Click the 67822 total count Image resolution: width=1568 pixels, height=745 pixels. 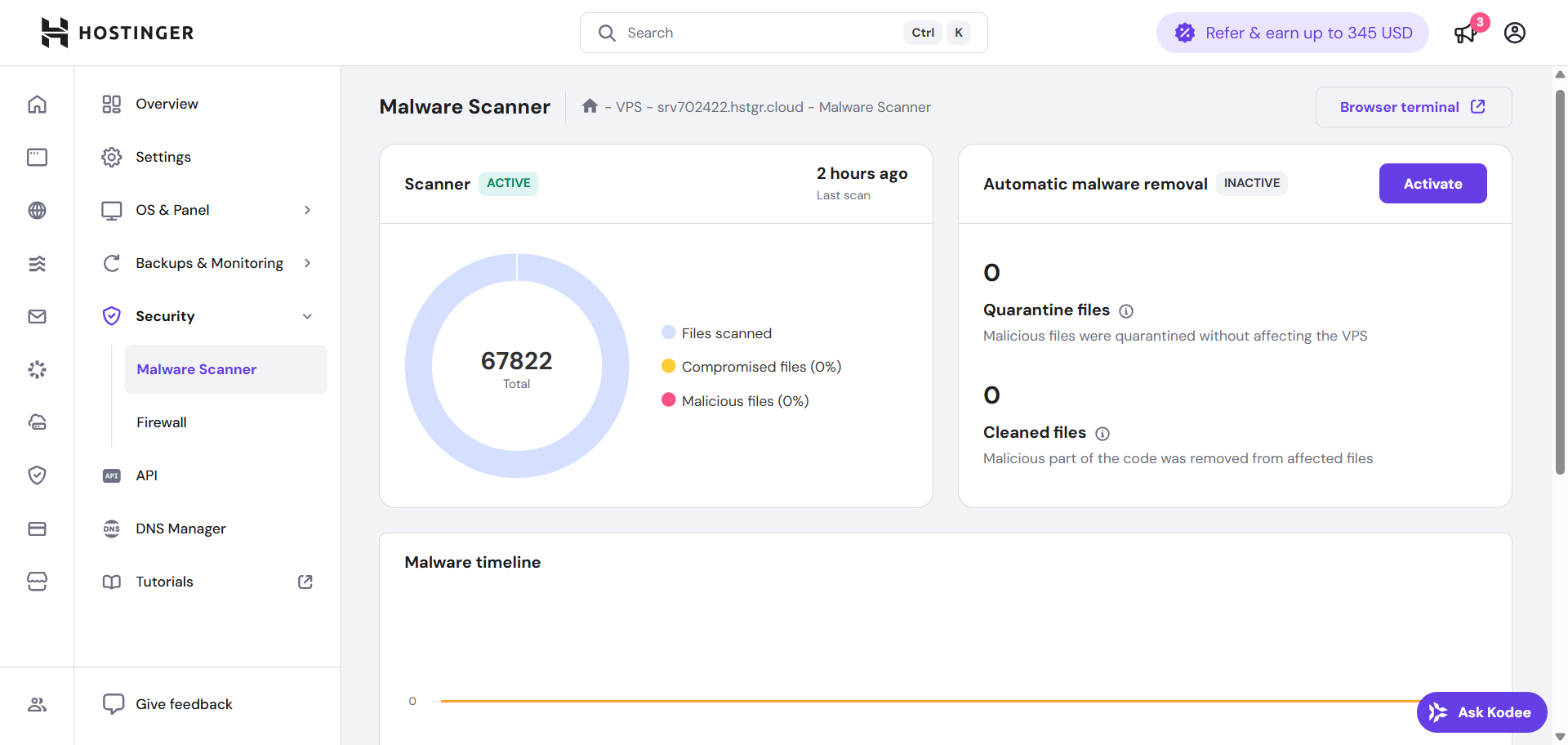point(516,360)
